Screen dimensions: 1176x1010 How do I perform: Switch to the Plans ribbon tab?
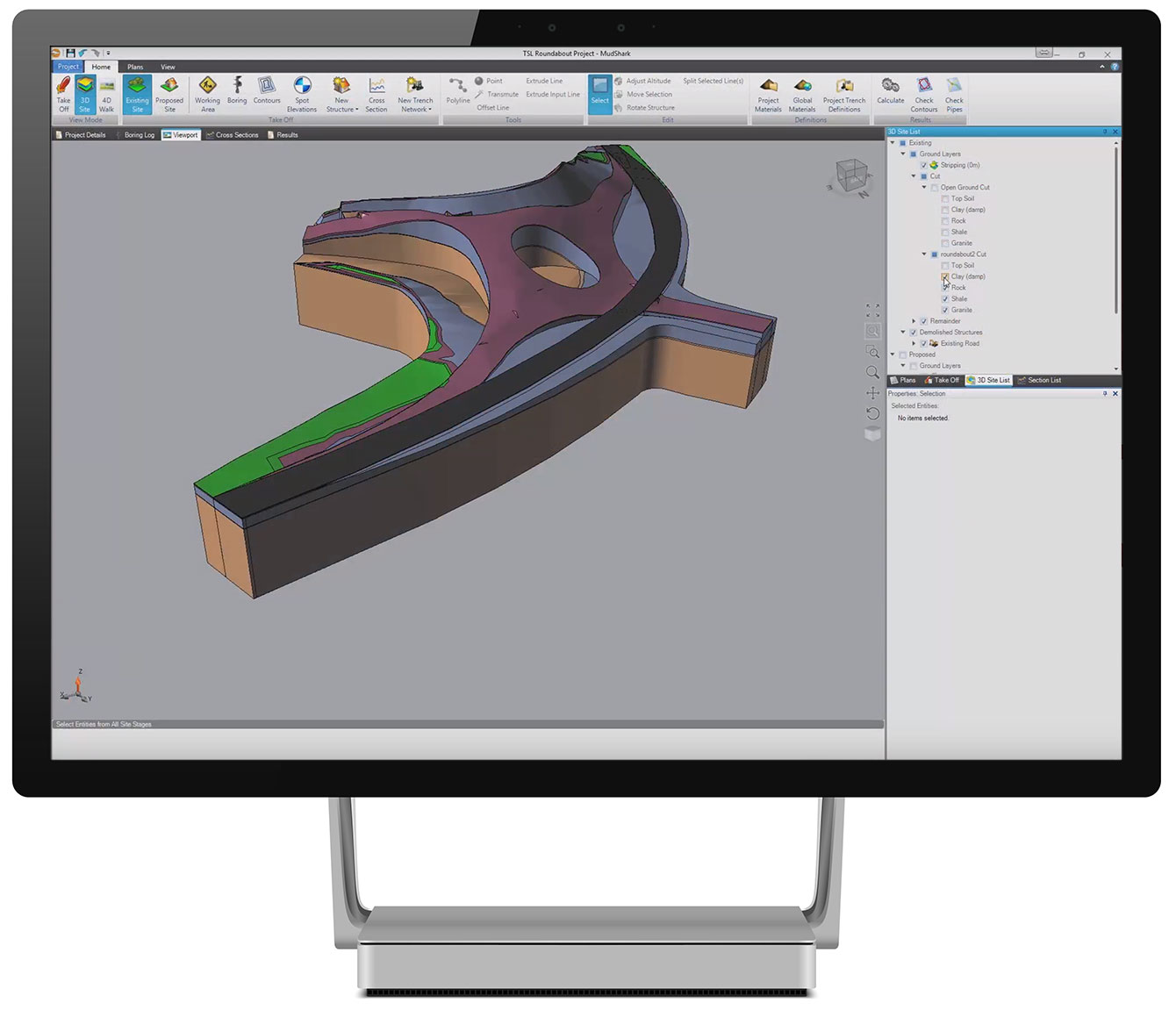point(135,67)
